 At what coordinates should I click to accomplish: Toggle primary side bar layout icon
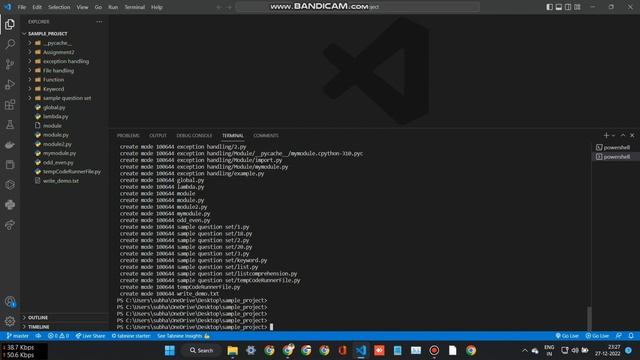(x=549, y=7)
